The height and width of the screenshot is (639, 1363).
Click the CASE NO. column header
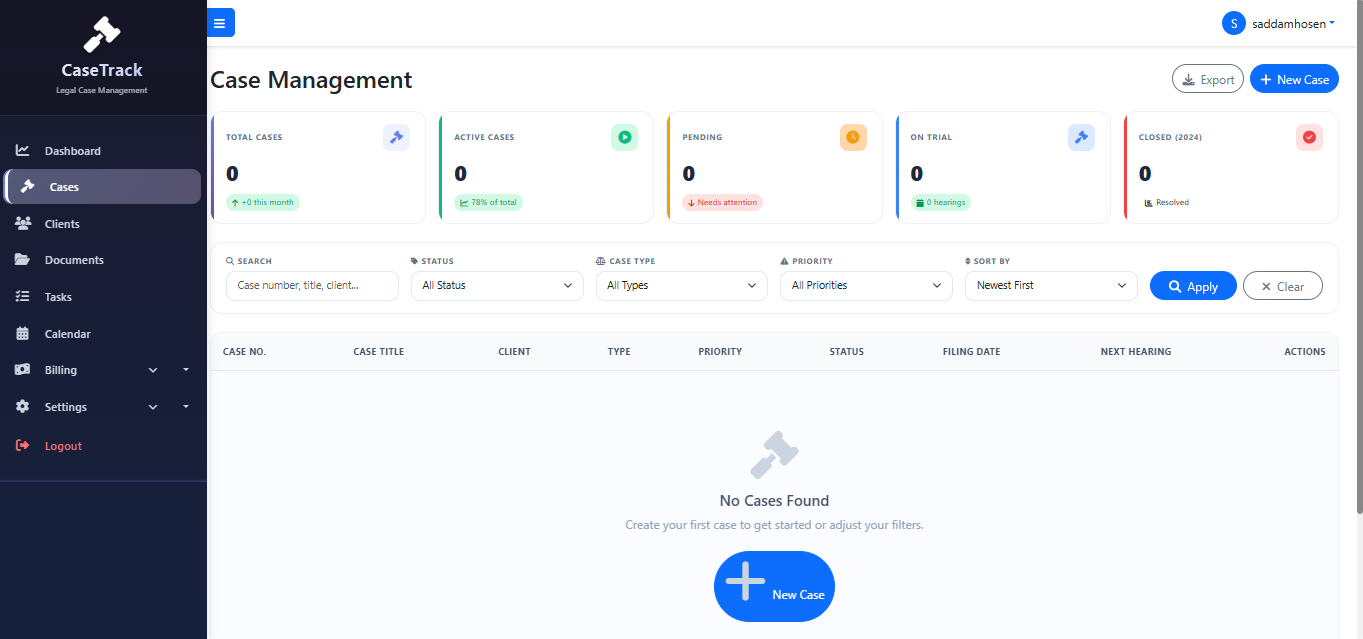coord(244,352)
